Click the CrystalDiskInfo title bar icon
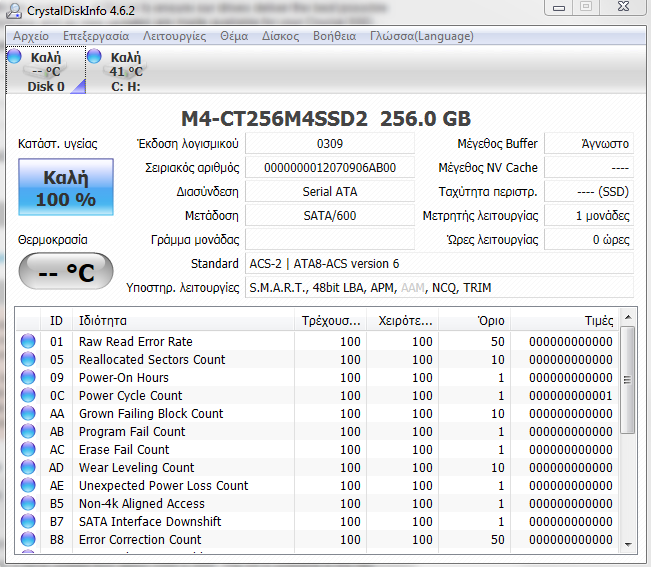 pos(14,10)
